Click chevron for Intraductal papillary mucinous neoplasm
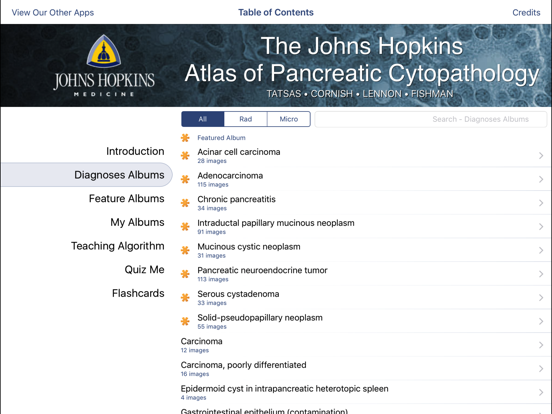Image resolution: width=552 pixels, height=414 pixels. (541, 227)
